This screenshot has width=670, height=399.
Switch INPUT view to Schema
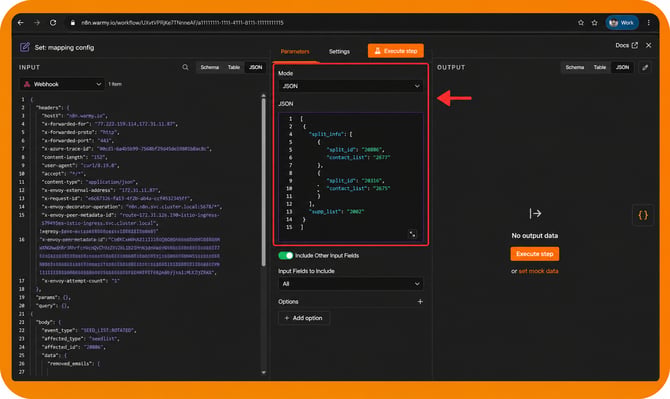pyautogui.click(x=209, y=67)
